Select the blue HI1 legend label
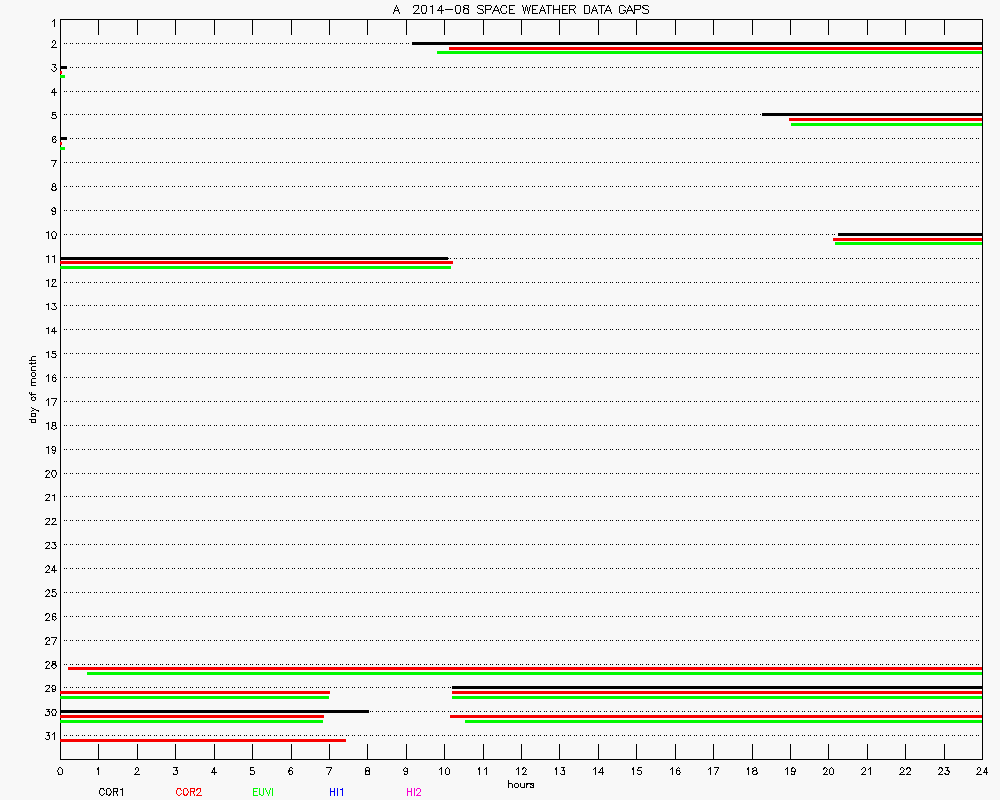This screenshot has height=800, width=1000. click(x=336, y=792)
